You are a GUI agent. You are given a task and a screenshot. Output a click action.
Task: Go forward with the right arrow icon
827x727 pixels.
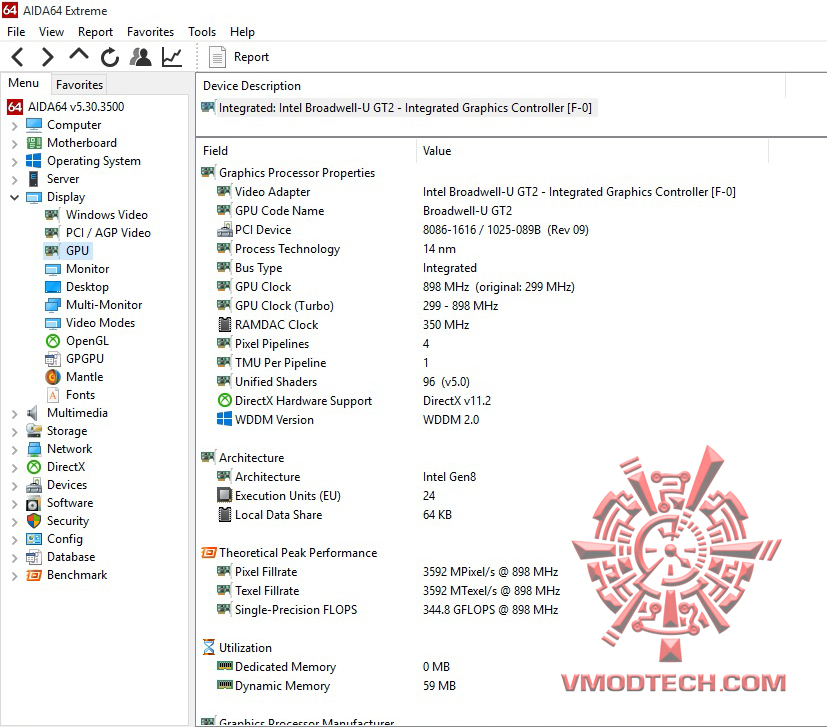47,57
